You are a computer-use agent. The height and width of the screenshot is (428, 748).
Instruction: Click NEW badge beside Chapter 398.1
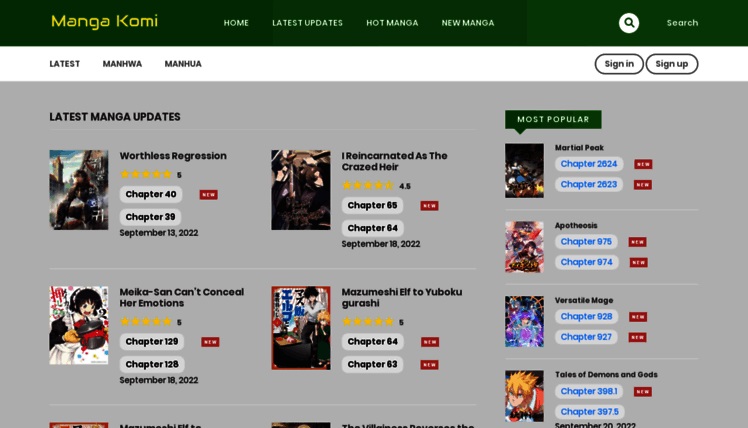click(643, 392)
